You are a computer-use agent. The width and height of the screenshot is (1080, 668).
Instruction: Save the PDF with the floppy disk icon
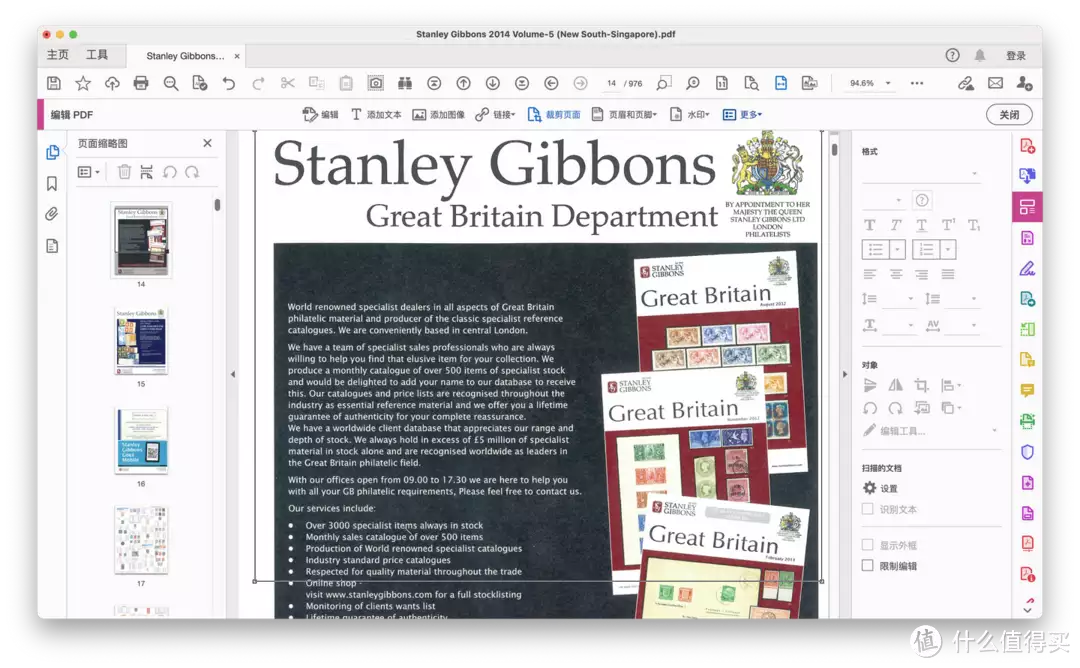(x=54, y=83)
